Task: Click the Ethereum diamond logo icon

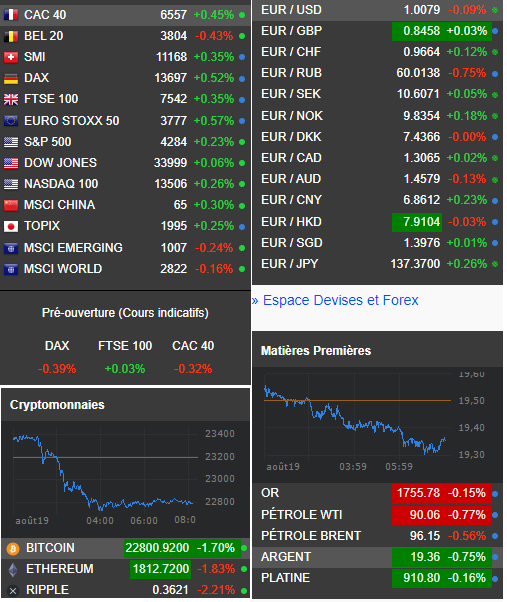Action: [13, 570]
